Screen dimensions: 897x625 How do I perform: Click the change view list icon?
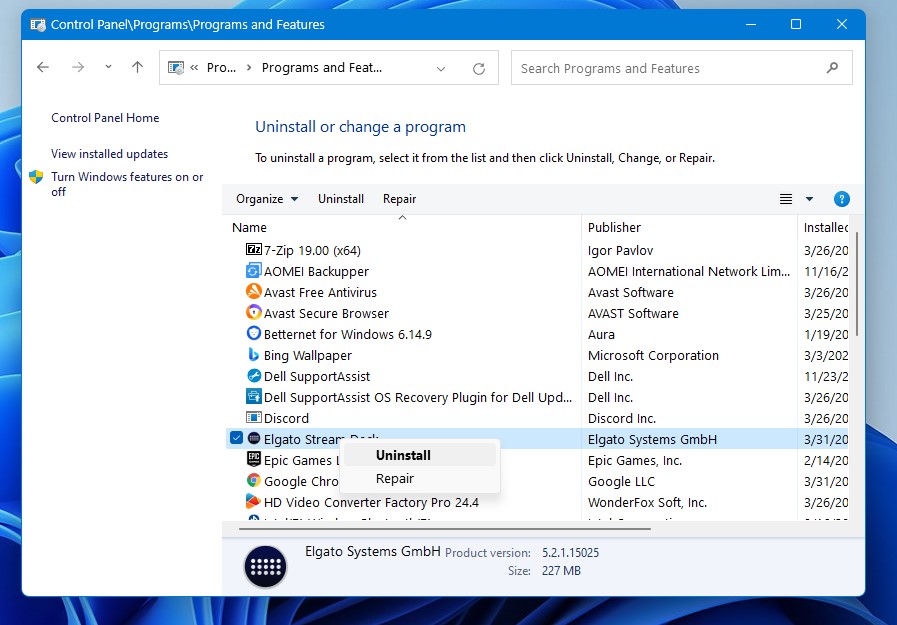786,199
